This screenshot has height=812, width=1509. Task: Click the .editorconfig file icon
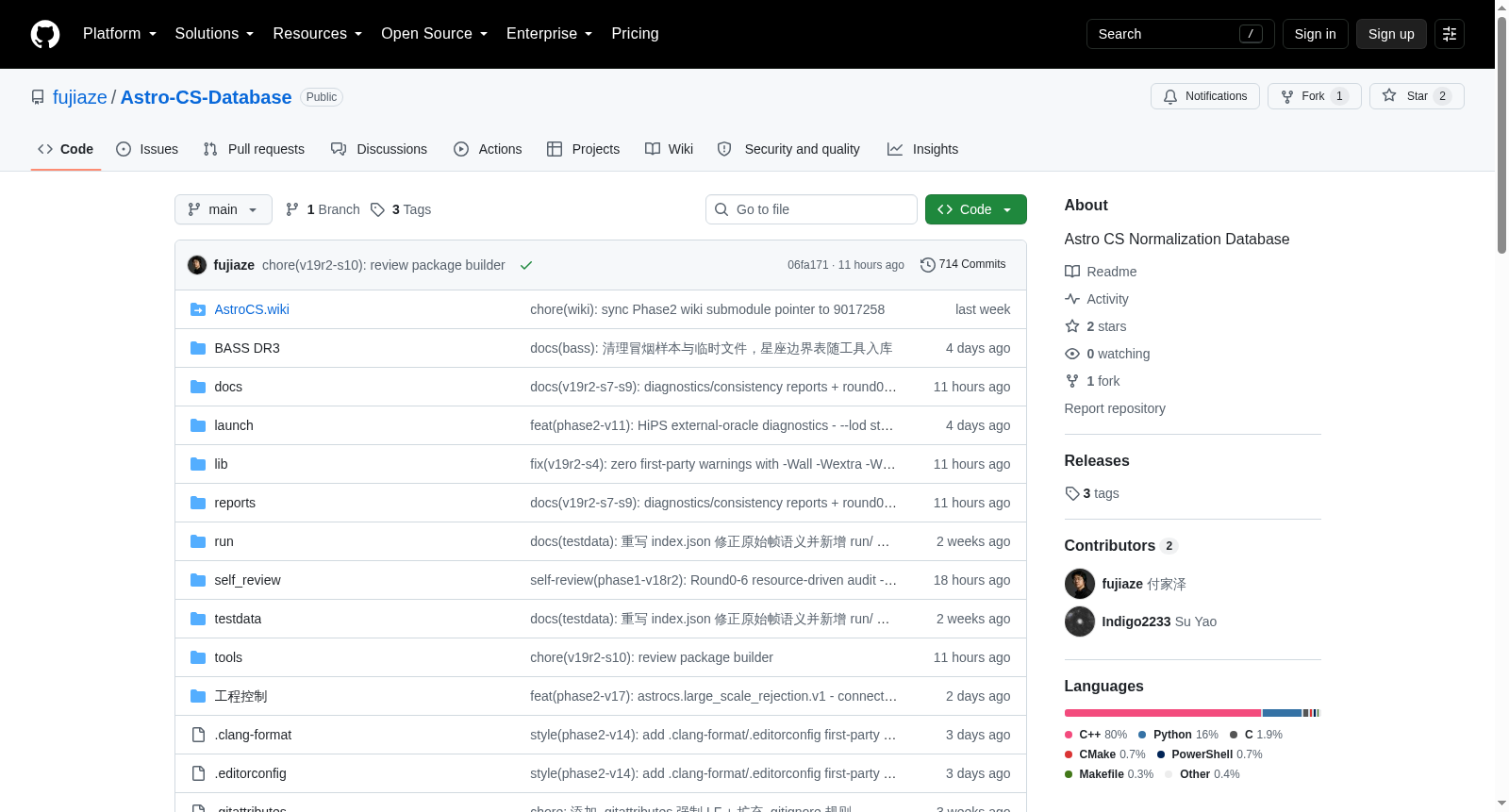[x=198, y=773]
